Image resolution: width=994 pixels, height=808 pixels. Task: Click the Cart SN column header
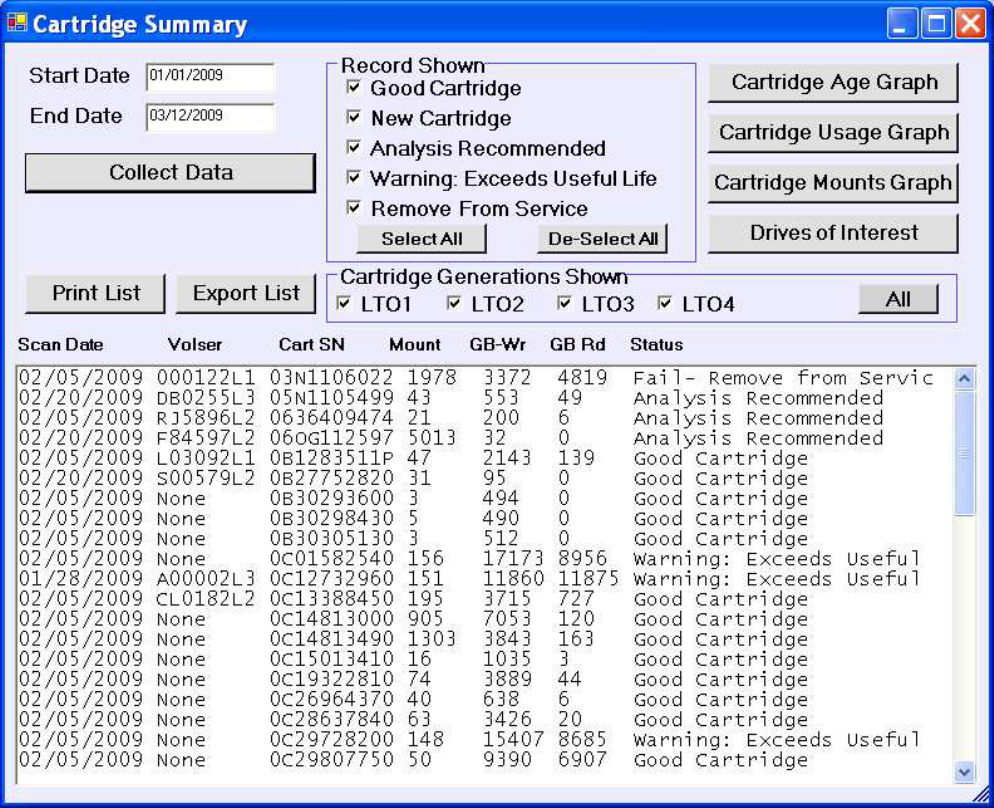311,345
